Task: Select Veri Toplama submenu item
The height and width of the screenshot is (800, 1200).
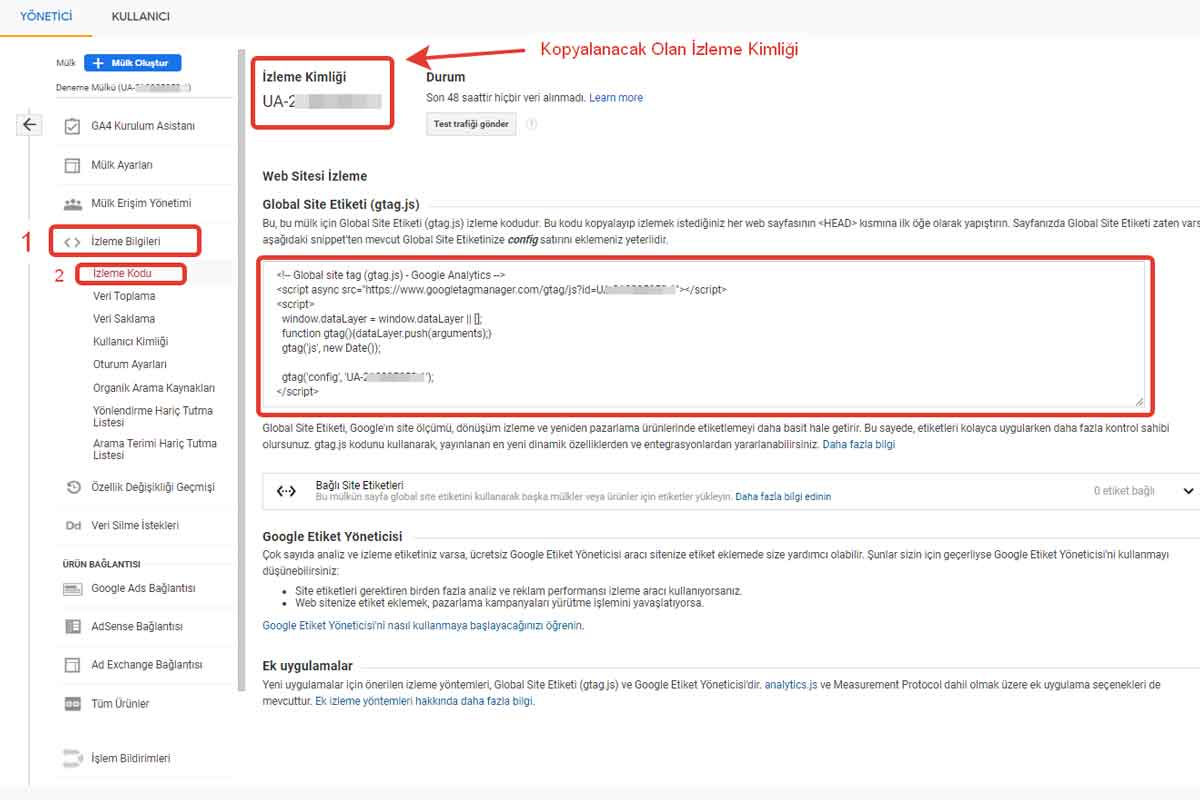Action: 124,296
